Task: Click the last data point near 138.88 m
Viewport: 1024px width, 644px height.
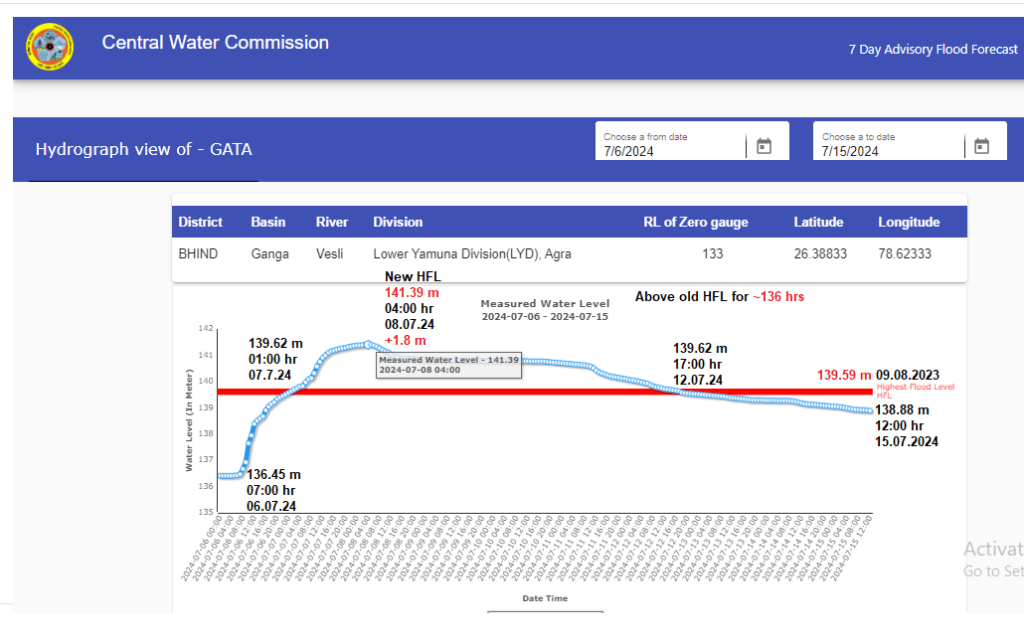Action: point(869,410)
